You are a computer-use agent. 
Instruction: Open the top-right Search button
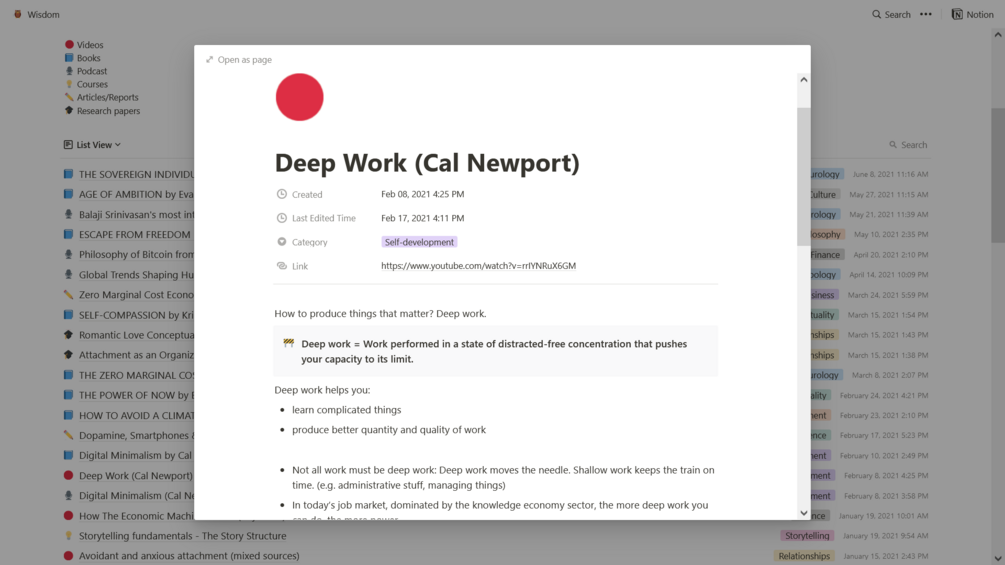click(x=891, y=14)
